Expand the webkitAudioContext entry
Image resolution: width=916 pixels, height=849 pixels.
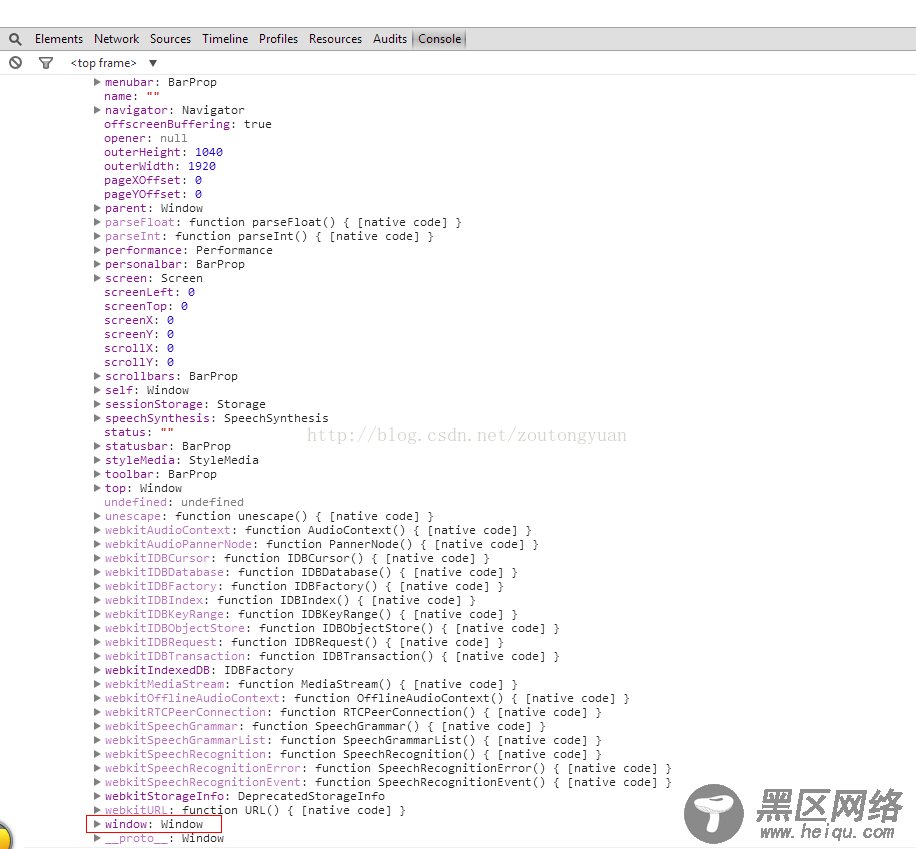coord(97,531)
